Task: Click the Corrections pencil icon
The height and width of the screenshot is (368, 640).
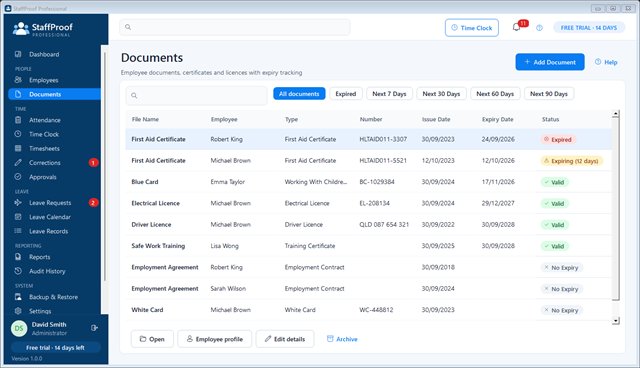Action: tap(18, 162)
